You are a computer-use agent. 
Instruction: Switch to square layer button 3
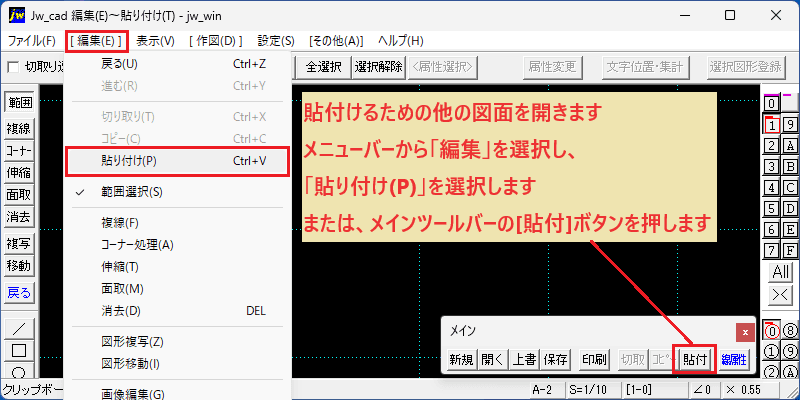[x=772, y=166]
